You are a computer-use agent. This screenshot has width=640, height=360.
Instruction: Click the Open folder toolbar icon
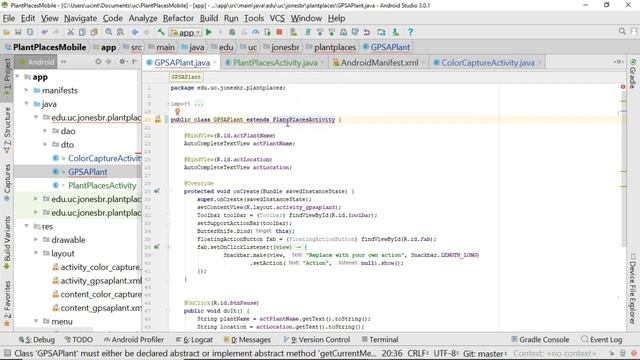point(6,32)
